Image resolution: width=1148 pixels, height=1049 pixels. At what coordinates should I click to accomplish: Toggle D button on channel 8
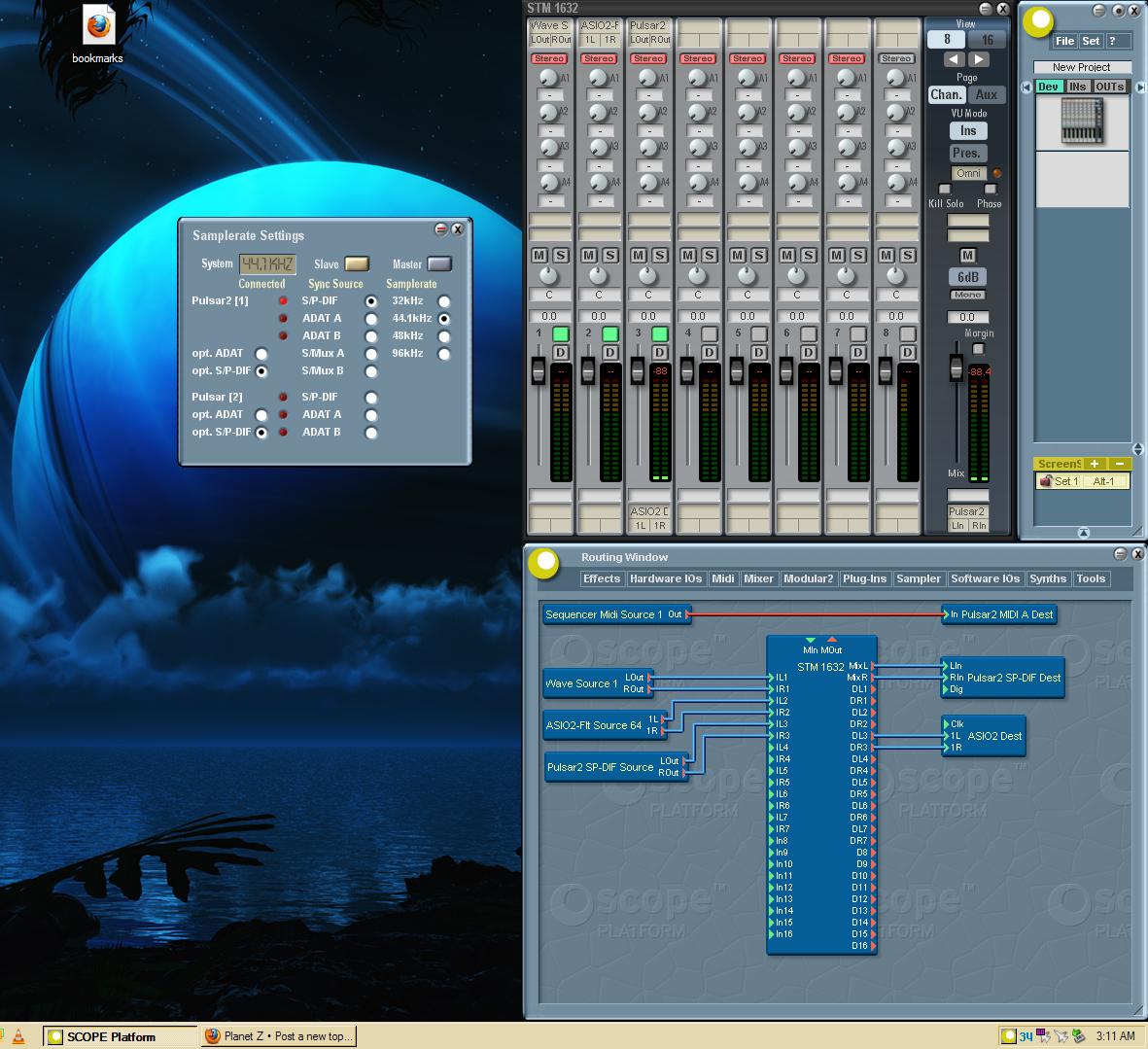[x=907, y=353]
